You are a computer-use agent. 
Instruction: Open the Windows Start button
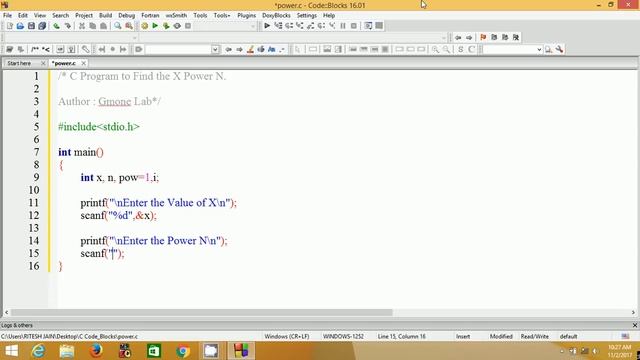pos(11,351)
